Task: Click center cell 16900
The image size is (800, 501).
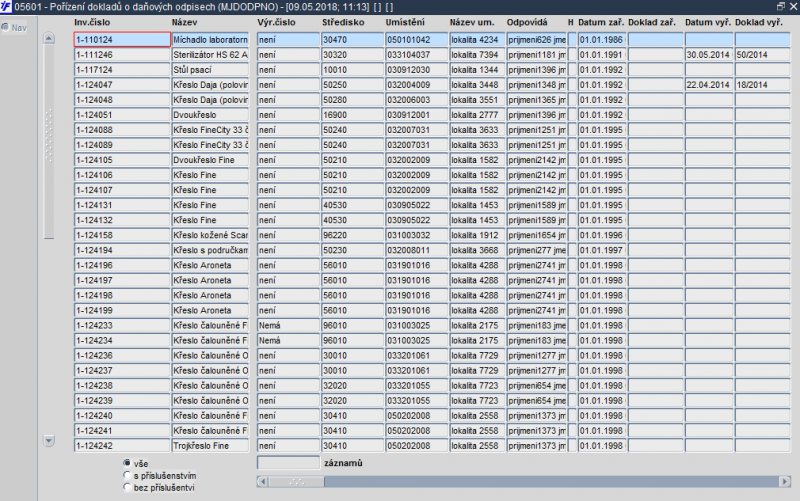Action: tap(352, 115)
